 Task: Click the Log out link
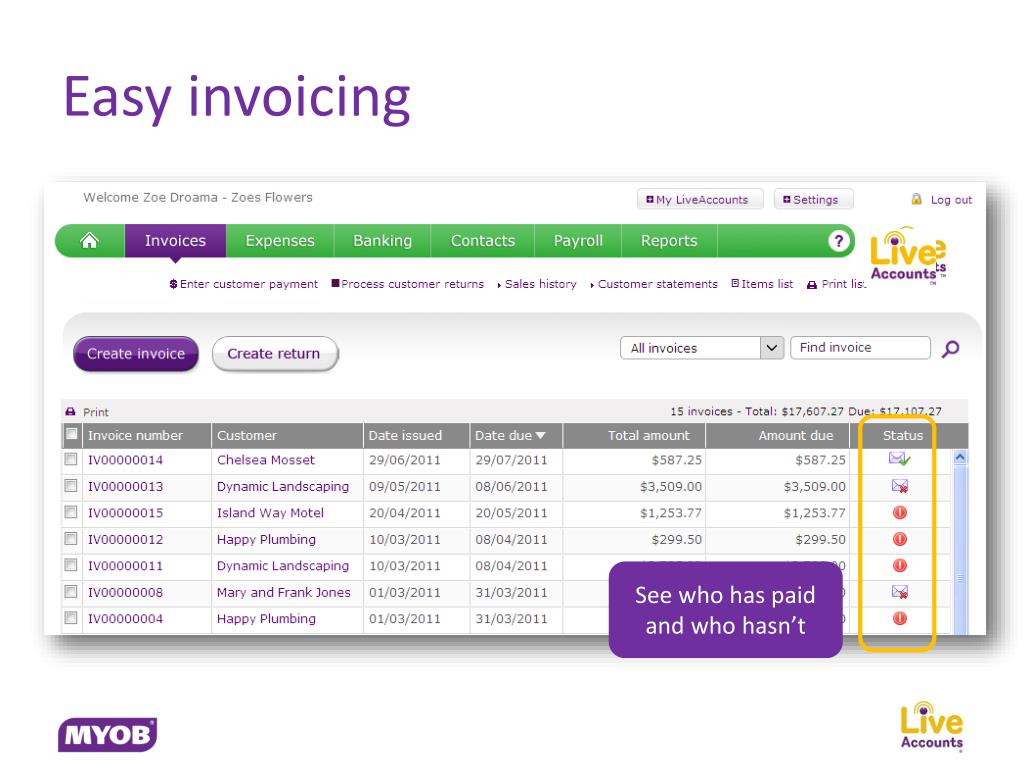coord(951,200)
